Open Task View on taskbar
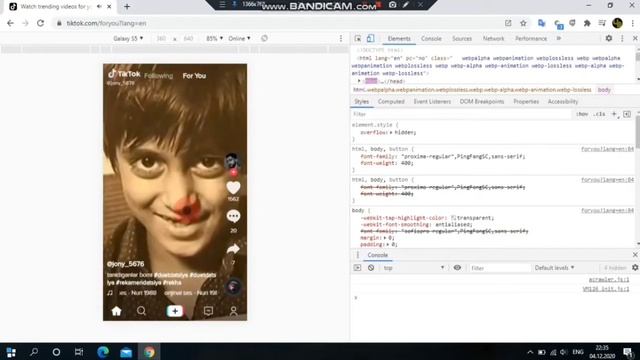640x360 pixels. click(x=79, y=352)
